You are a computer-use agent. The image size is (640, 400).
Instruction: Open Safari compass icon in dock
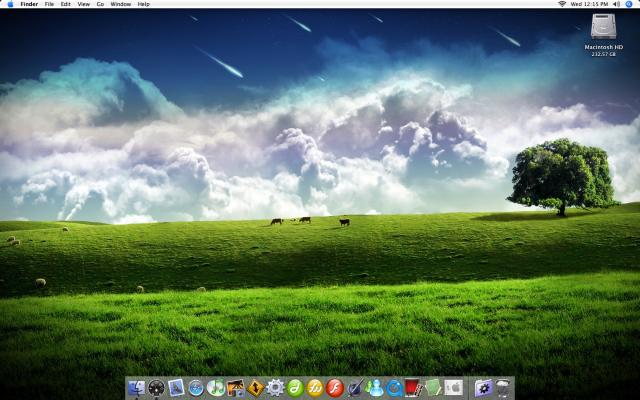197,388
